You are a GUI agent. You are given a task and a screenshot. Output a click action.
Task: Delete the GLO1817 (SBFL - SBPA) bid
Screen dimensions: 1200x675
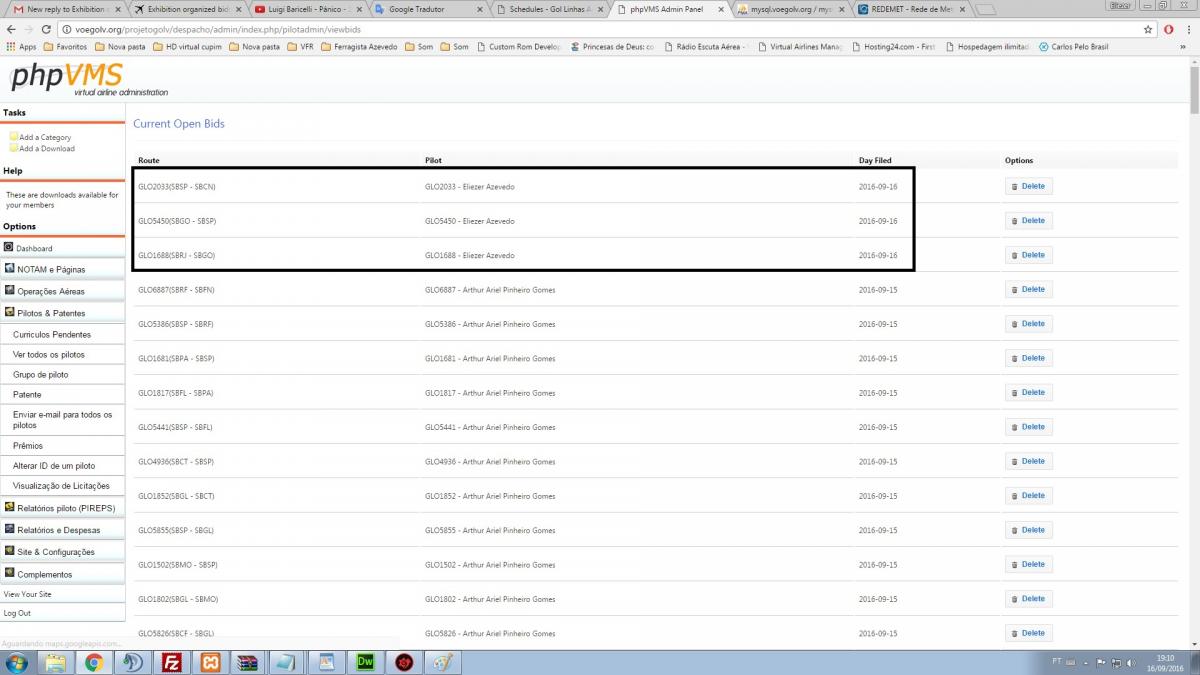point(1029,392)
